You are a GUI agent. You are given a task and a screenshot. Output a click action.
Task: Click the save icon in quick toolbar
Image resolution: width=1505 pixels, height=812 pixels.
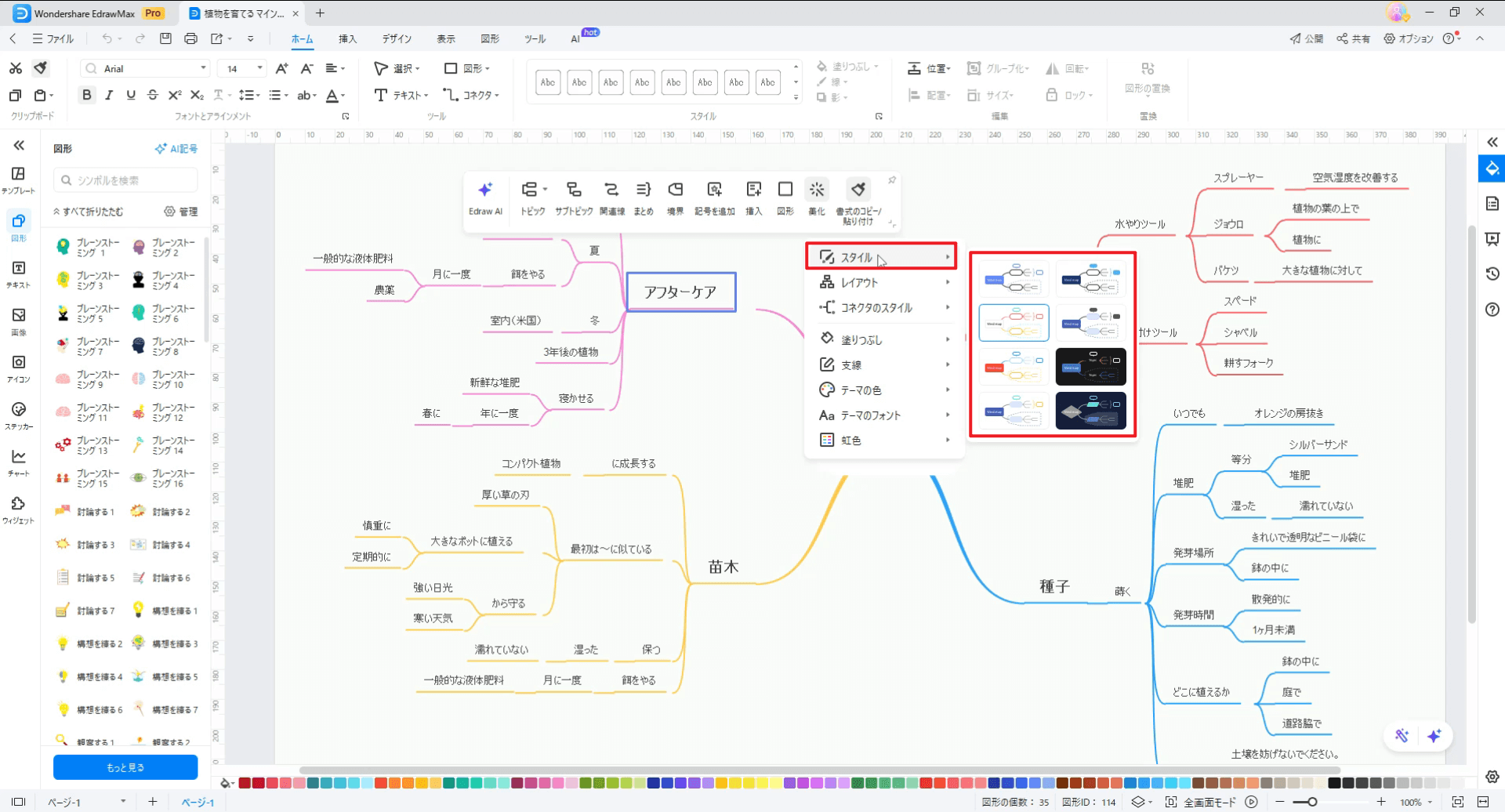[x=165, y=38]
